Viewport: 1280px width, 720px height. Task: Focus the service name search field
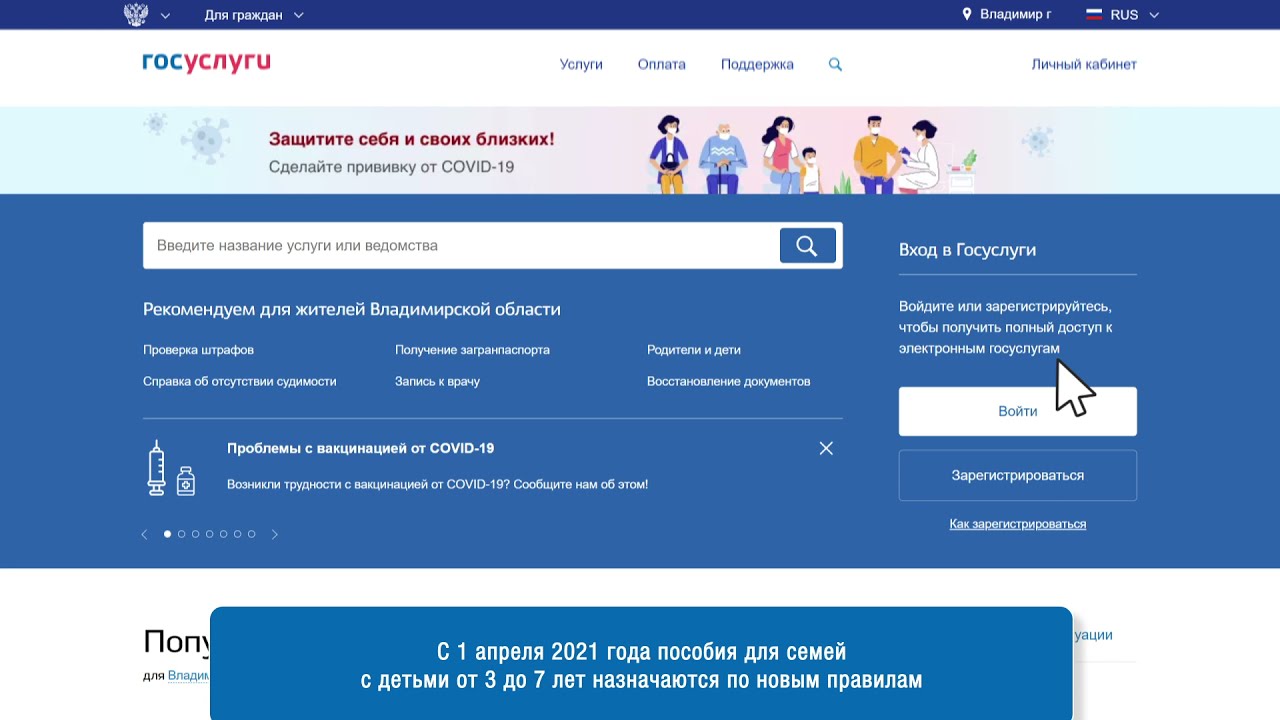(x=461, y=246)
